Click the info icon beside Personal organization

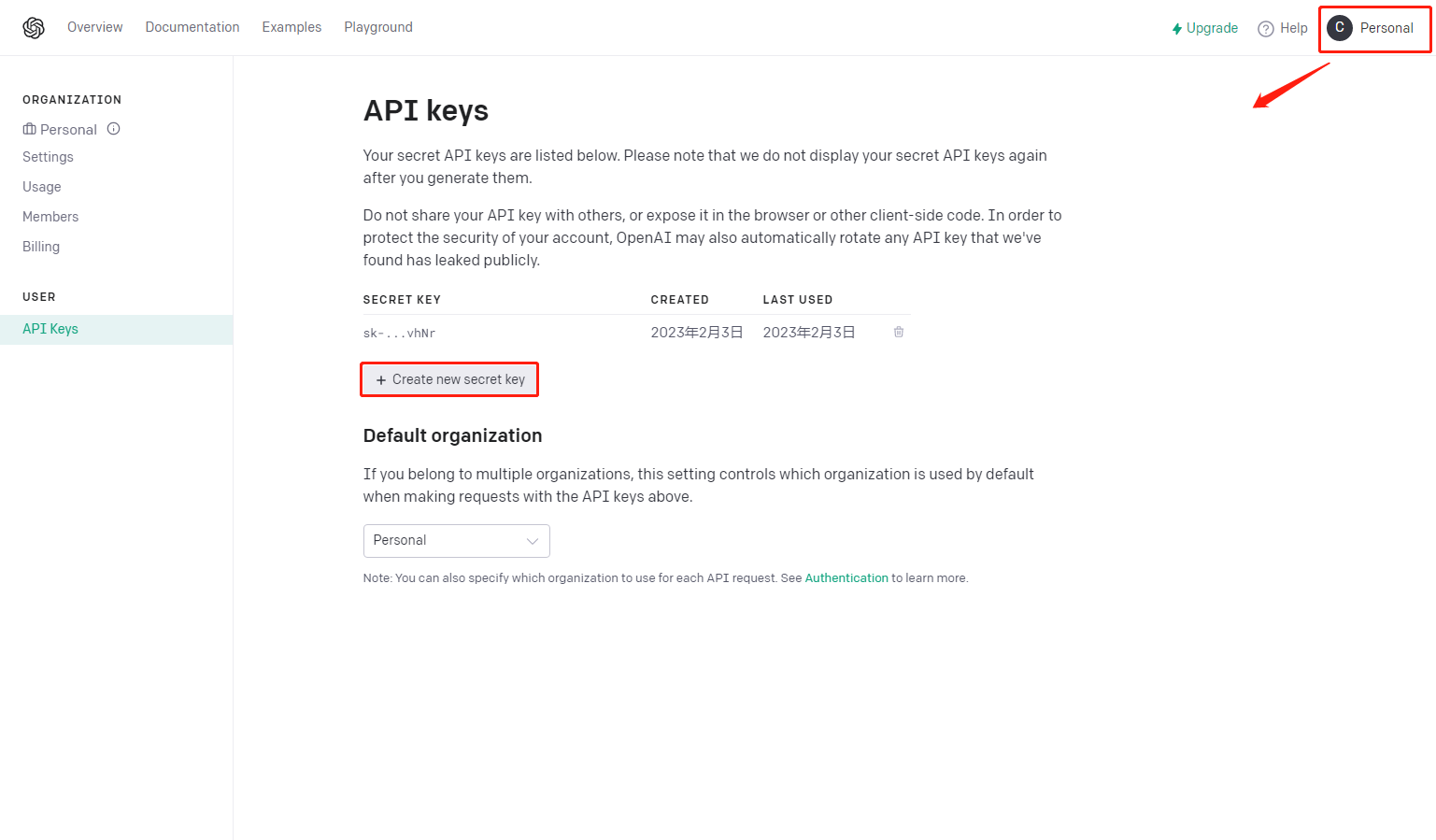coord(114,129)
